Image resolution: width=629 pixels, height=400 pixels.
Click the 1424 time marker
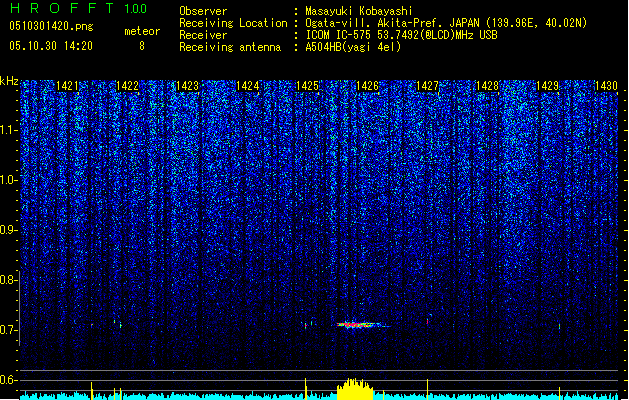pos(248,86)
